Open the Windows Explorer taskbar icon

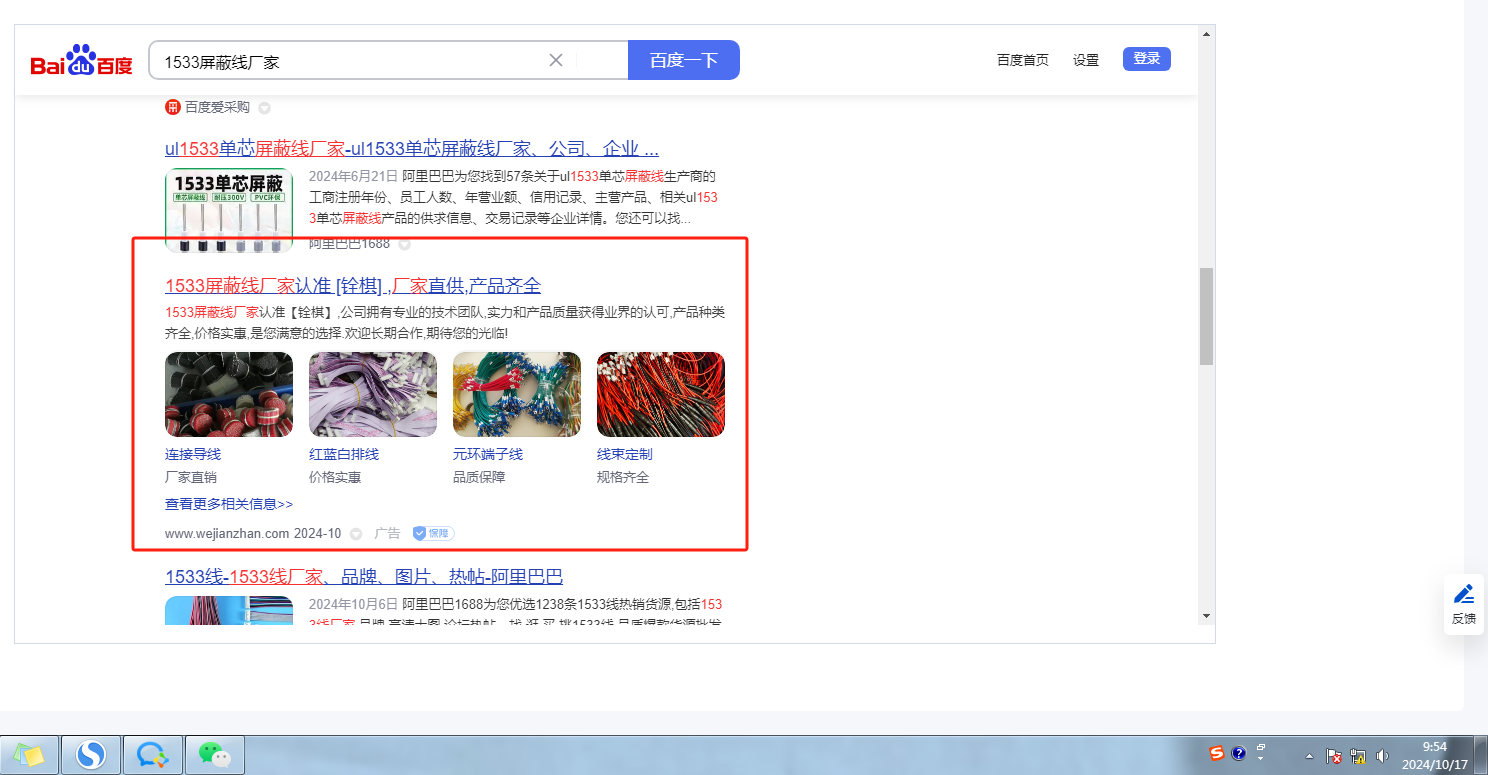pyautogui.click(x=29, y=755)
